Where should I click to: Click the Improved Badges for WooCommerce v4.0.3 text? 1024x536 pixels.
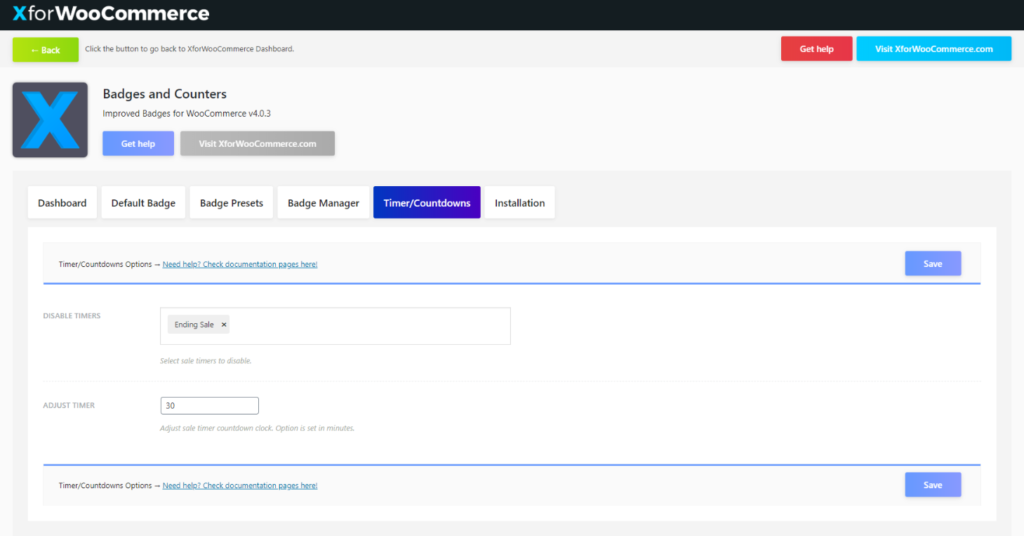pyautogui.click(x=186, y=114)
